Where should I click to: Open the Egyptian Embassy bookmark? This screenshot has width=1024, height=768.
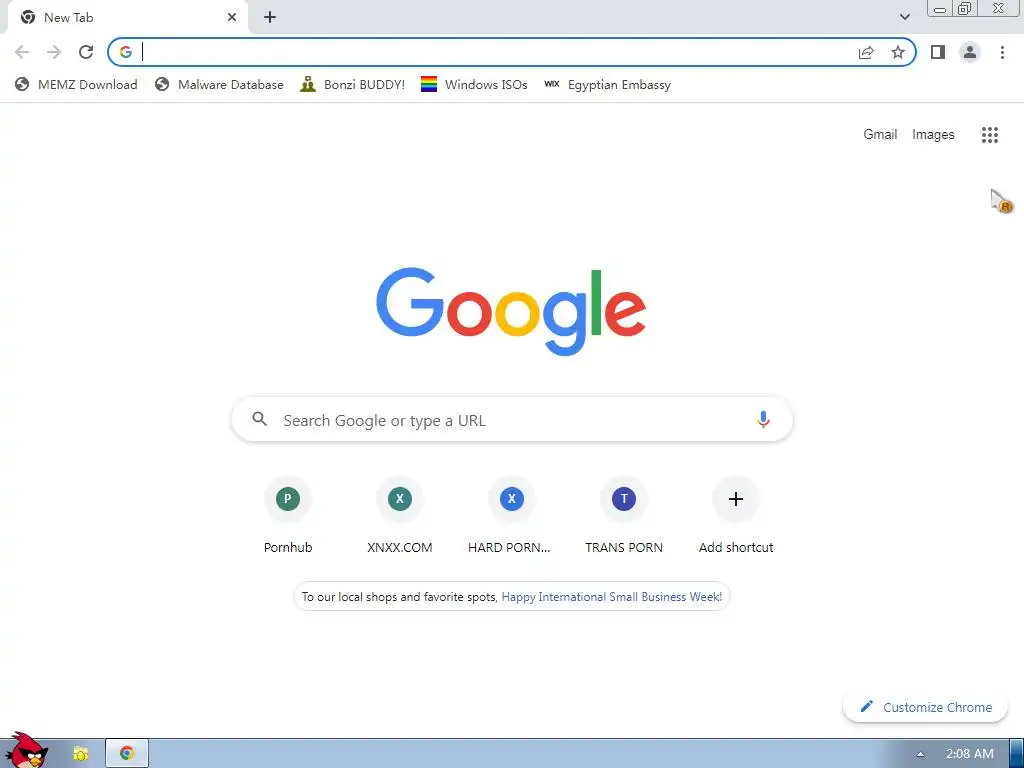608,84
